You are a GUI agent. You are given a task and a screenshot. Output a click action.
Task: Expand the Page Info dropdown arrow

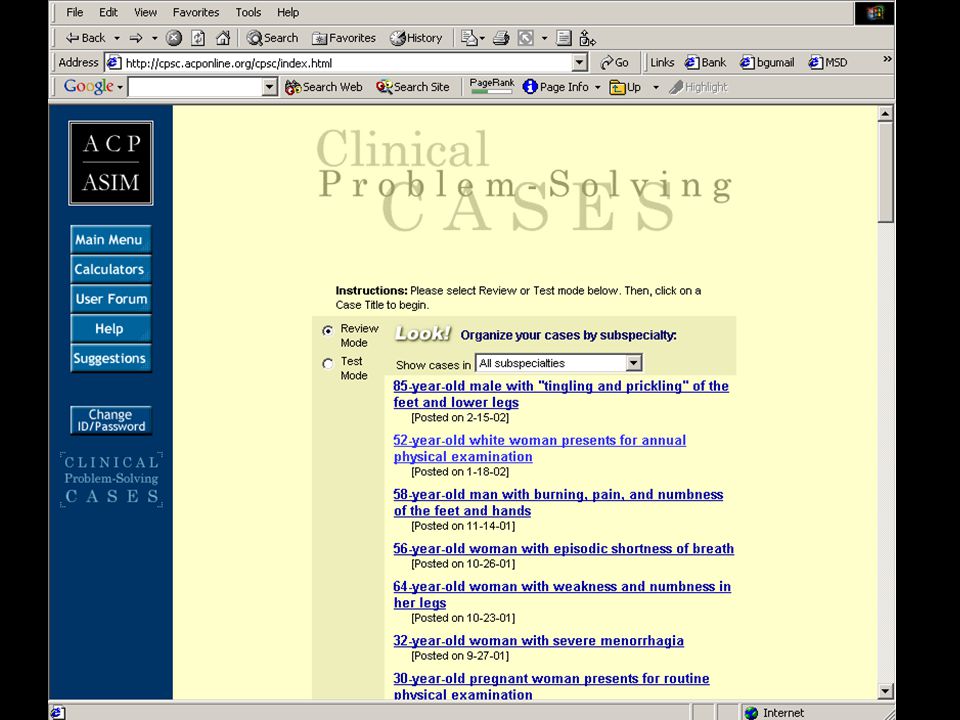pyautogui.click(x=598, y=87)
